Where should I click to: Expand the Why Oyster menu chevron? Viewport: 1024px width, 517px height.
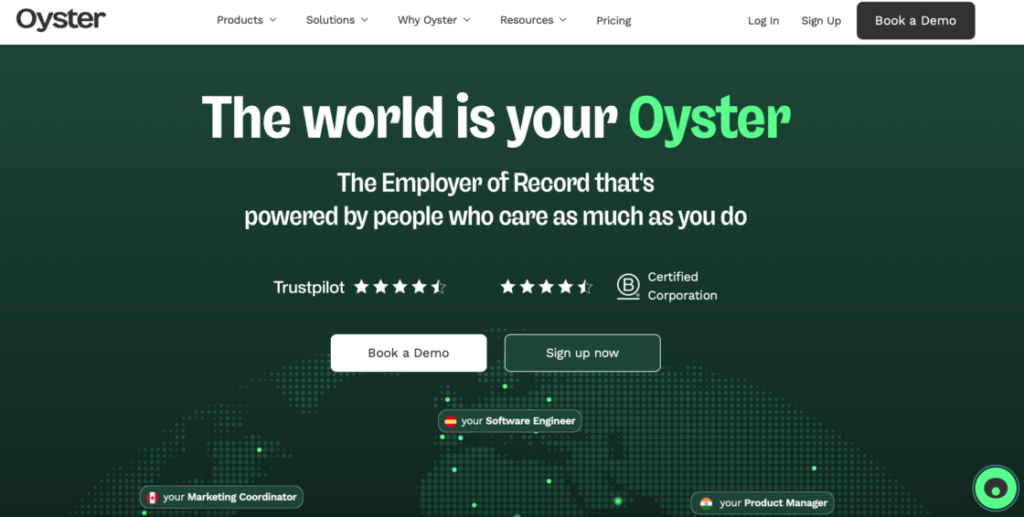tap(467, 20)
